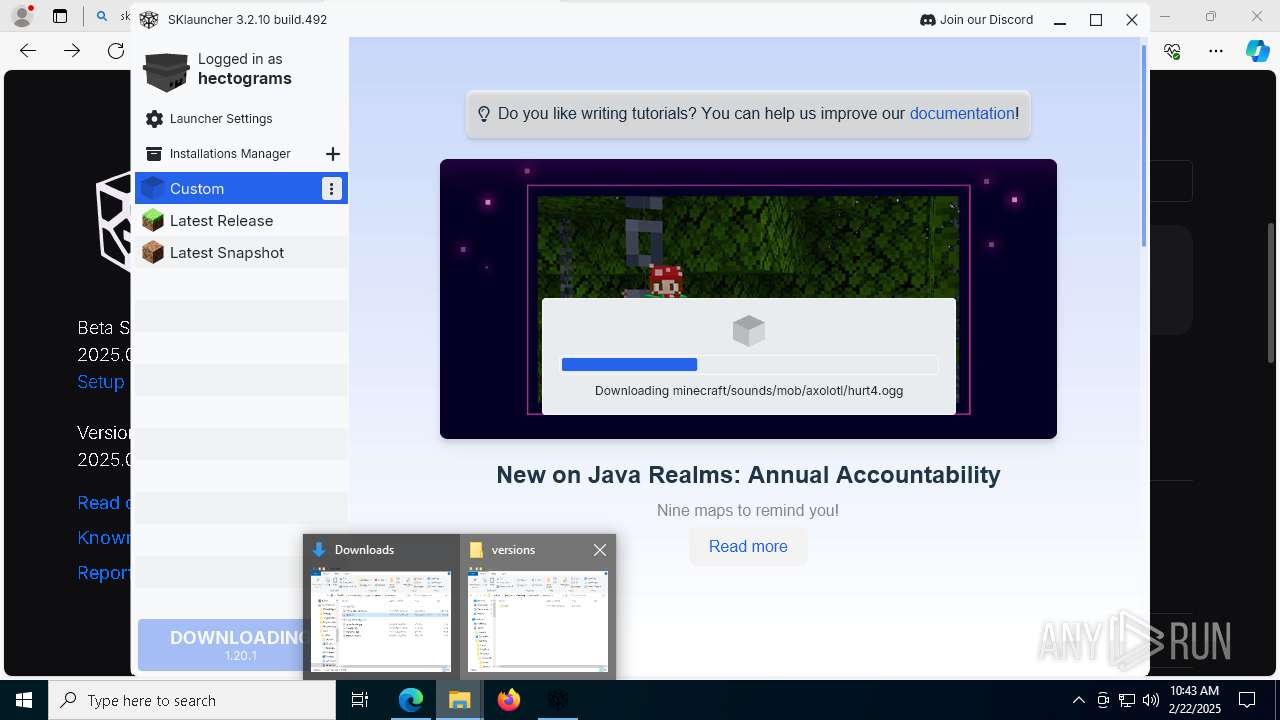Click the news banner image

tap(748, 299)
